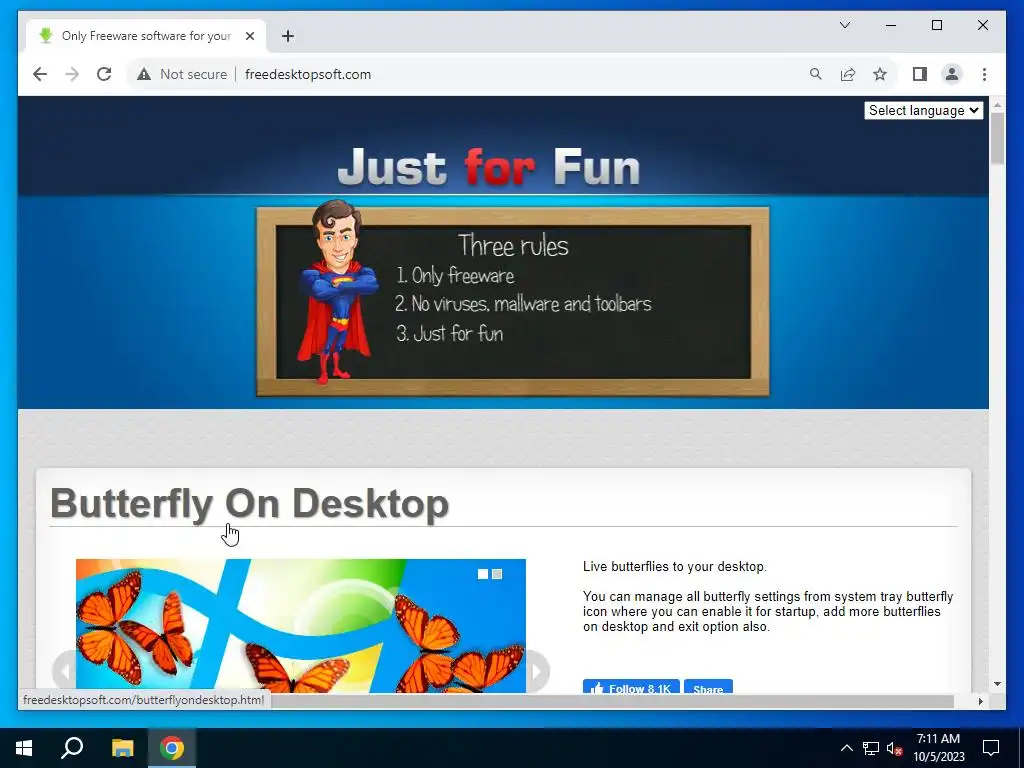Click the Just for Fun logo
Viewport: 1024px width, 768px height.
488,167
